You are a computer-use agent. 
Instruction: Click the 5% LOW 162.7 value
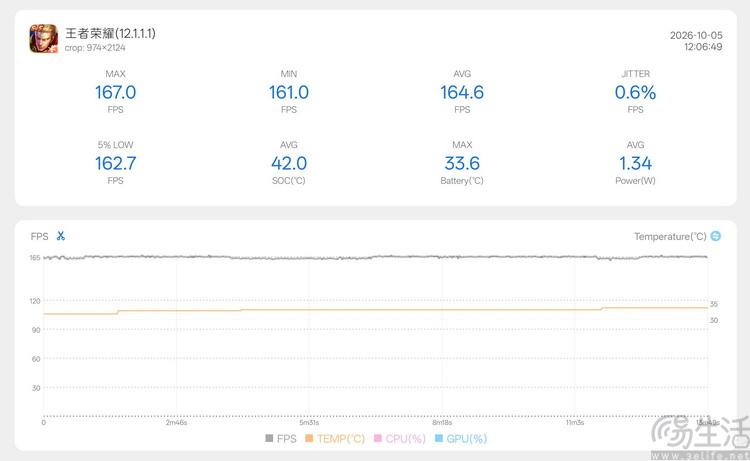(115, 164)
